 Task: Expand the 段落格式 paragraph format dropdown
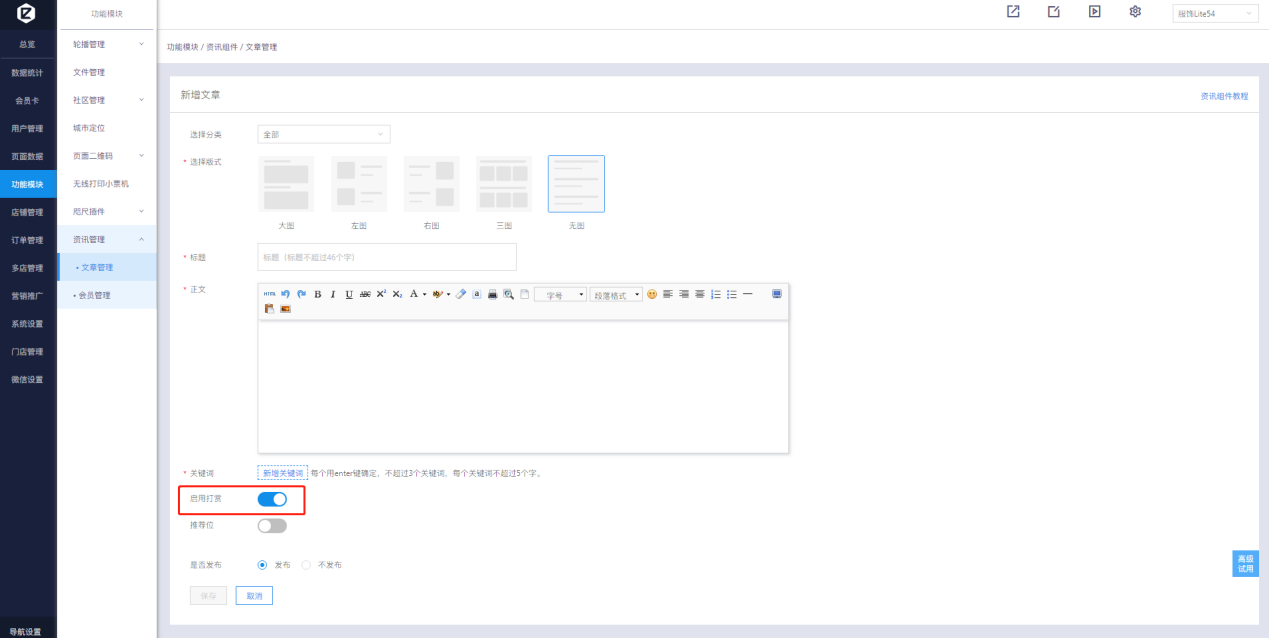tap(616, 295)
